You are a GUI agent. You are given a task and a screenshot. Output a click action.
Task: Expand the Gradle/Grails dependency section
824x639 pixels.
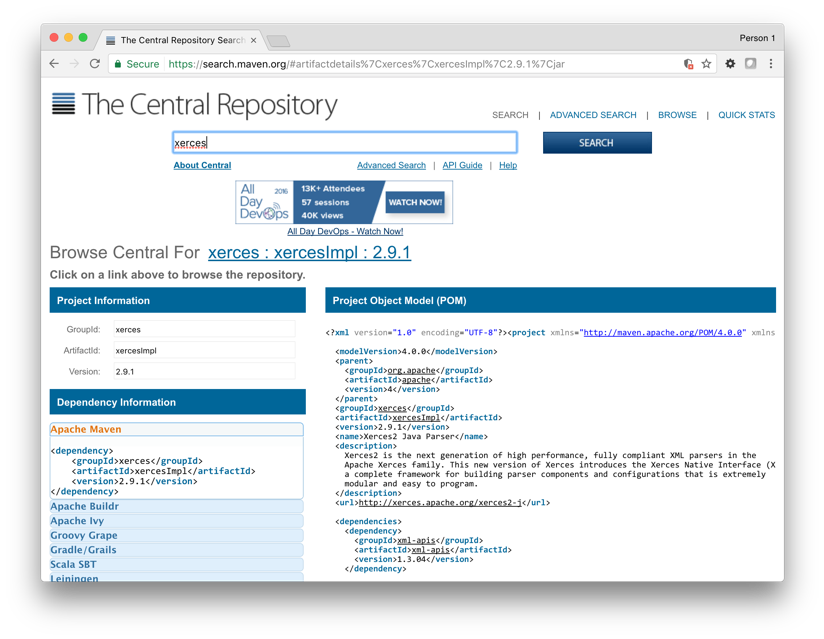(x=84, y=550)
